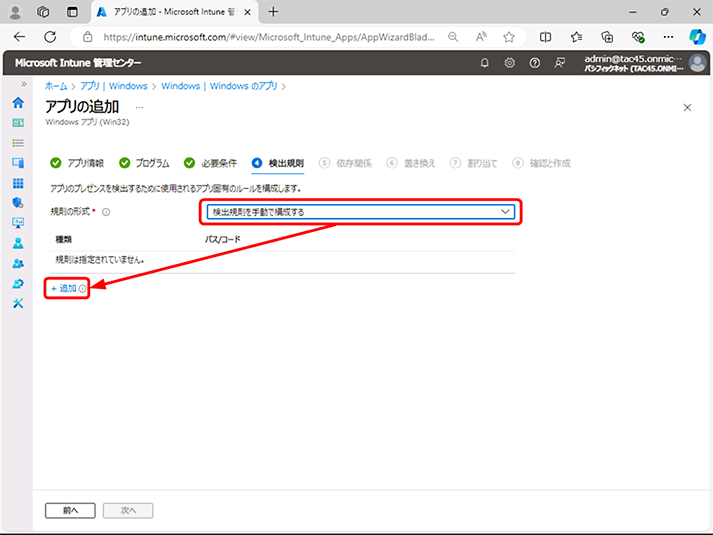Switch to アプリ情報 step tab

pos(77,163)
